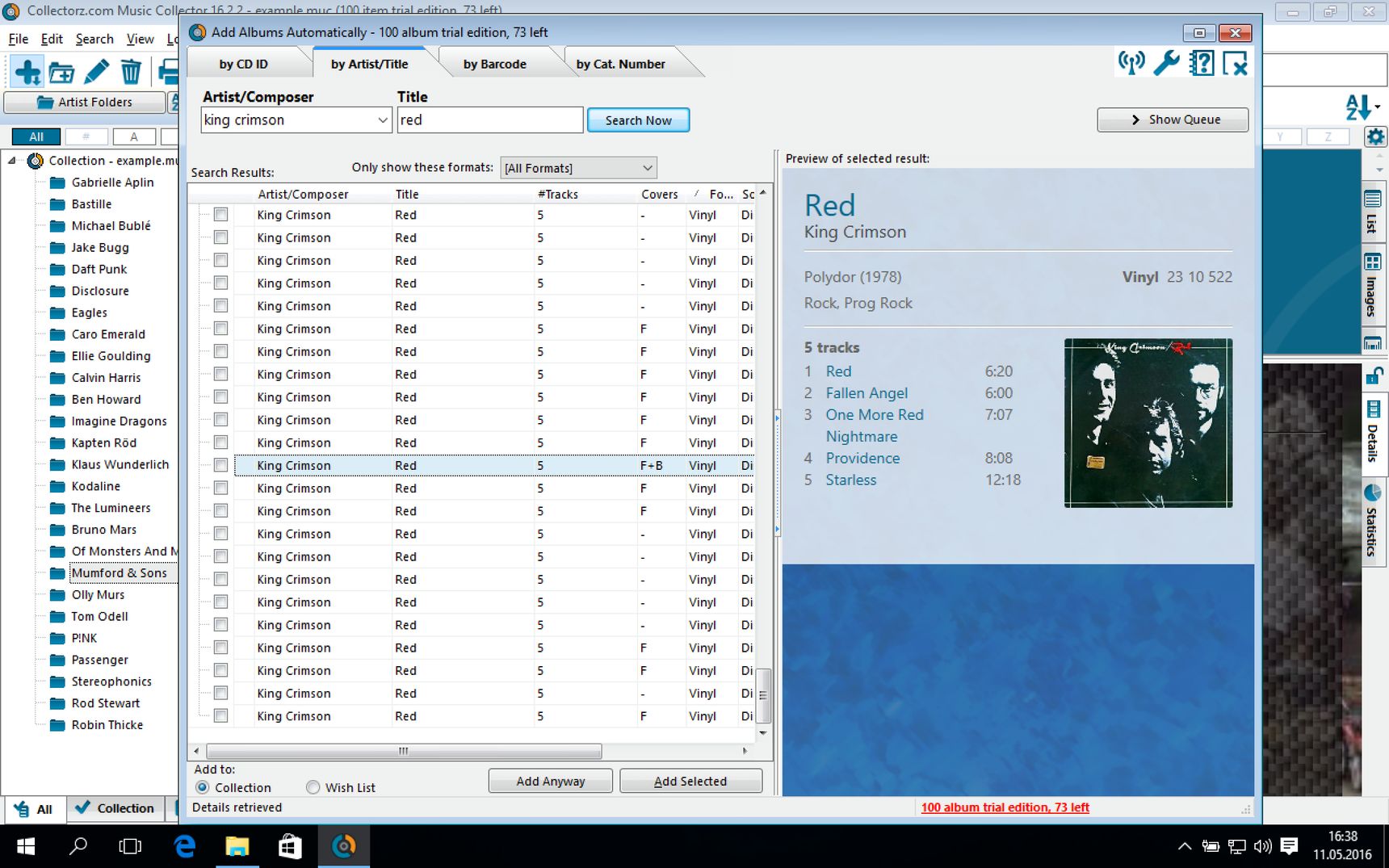Image resolution: width=1389 pixels, height=868 pixels.
Task: Open the help manual question icon
Action: 1201,62
